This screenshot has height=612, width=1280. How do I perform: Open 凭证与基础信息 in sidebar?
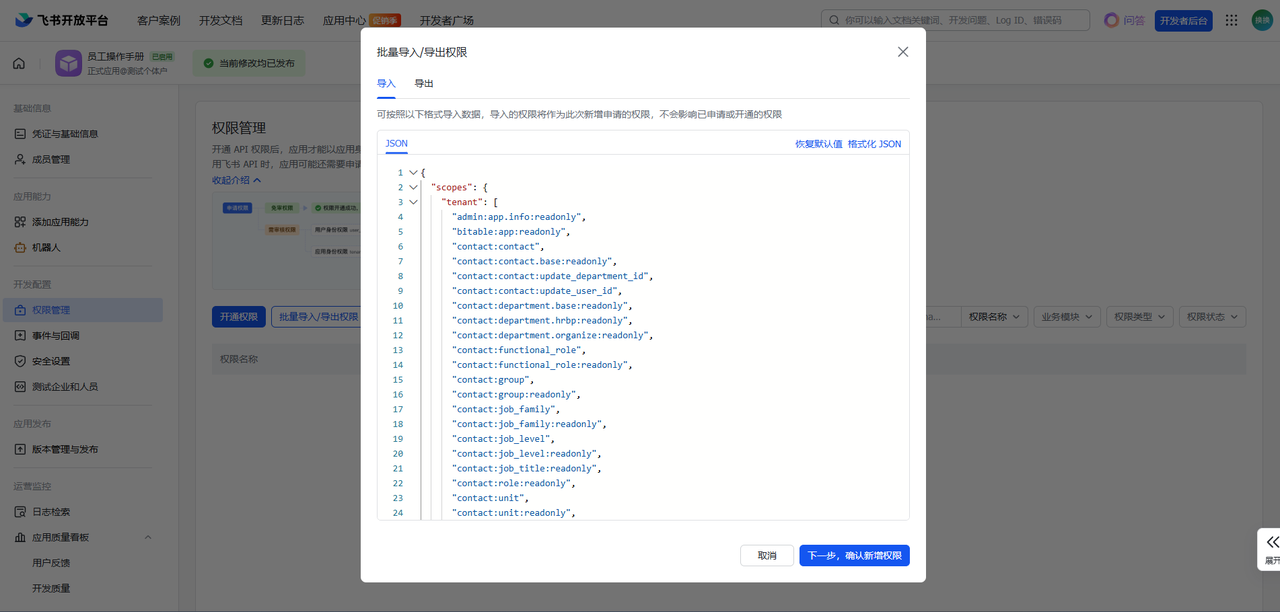[65, 134]
